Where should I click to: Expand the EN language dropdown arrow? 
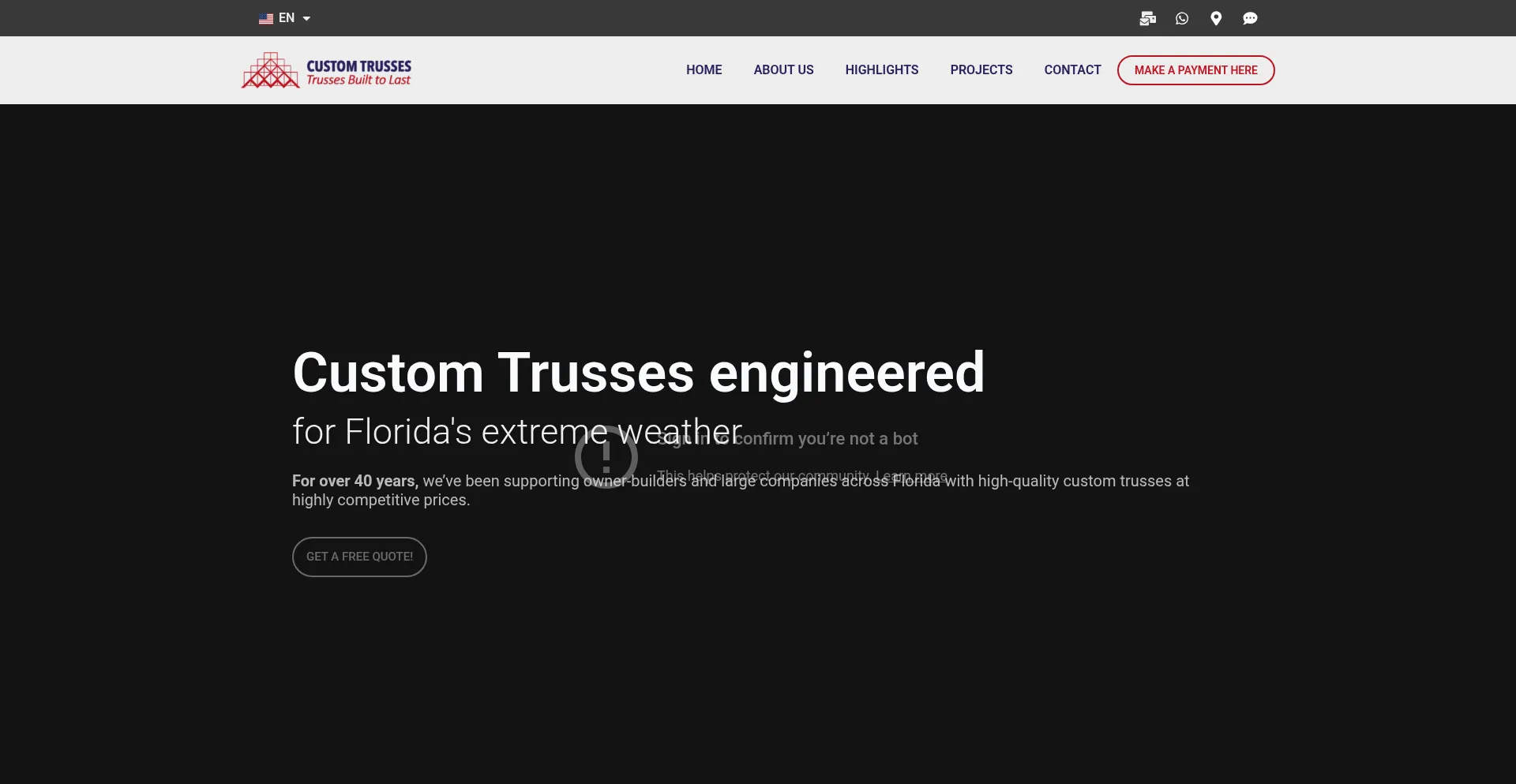pos(306,18)
